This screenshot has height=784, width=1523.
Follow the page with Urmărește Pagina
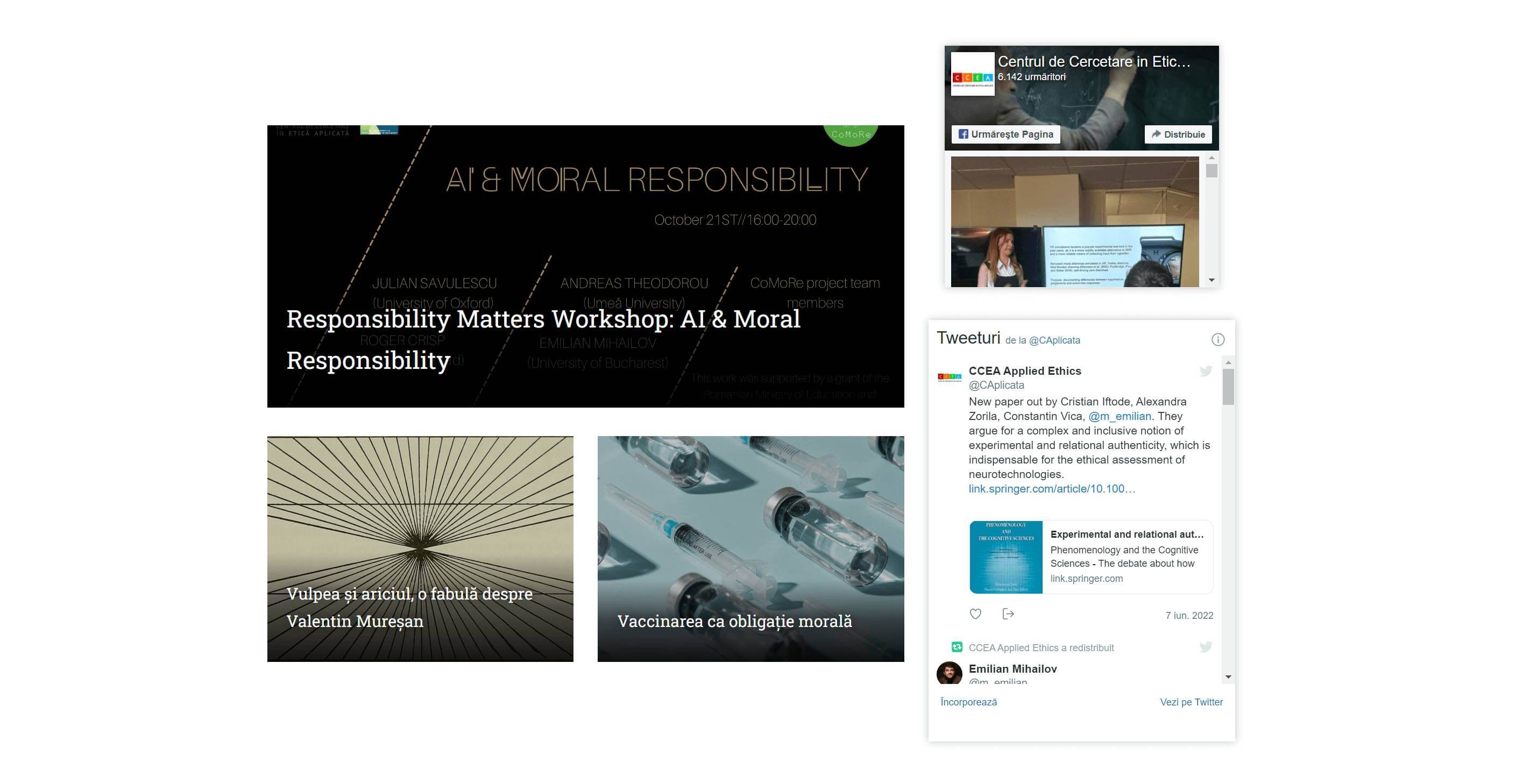click(1005, 134)
